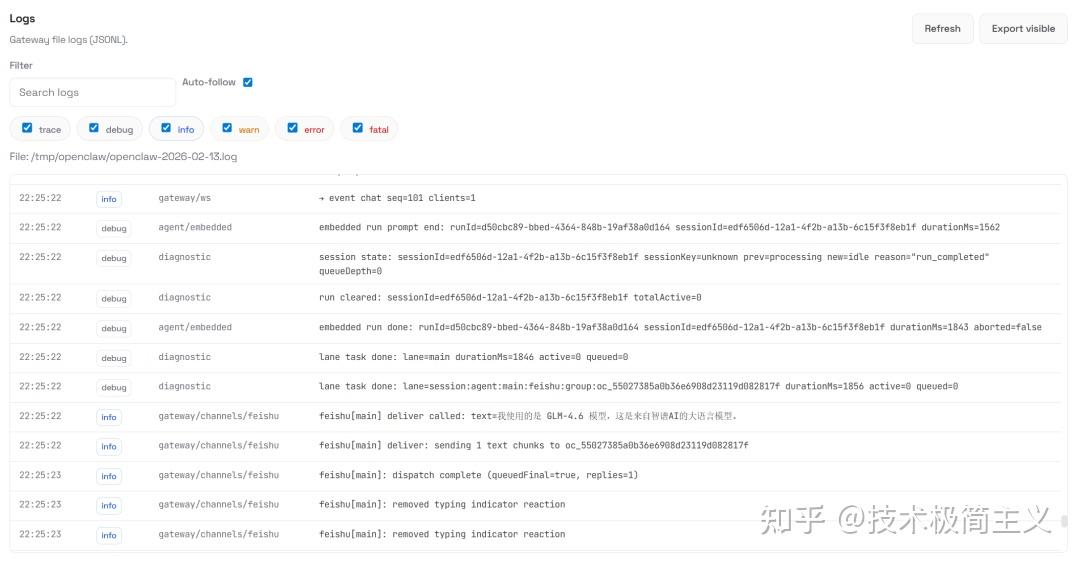Click the log list vertical scrollbar
Screen dimensions: 1080x564
coord(1064,521)
